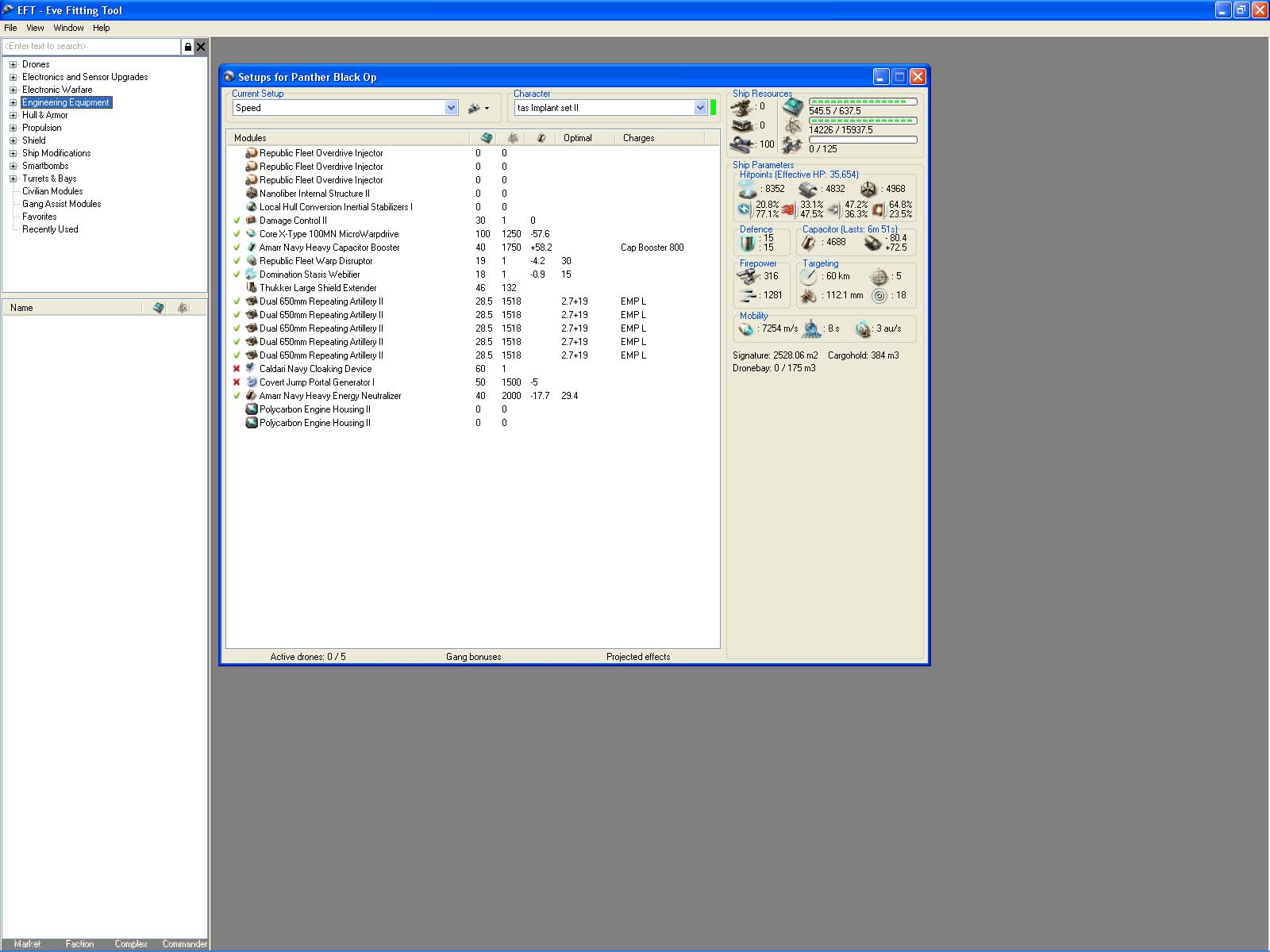The image size is (1270, 952).
Task: Activate Covert Jump Portal Generator I red X
Action: point(237,382)
